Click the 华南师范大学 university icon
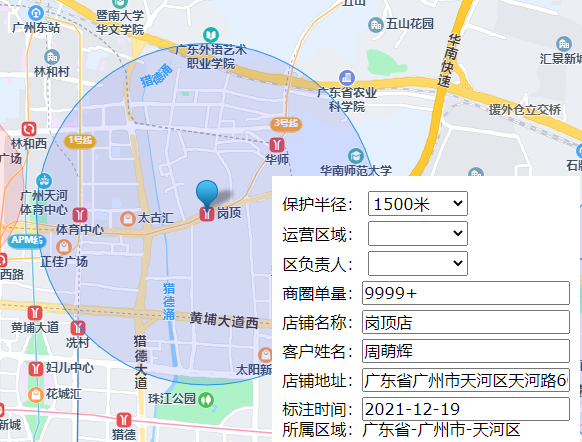This screenshot has height=442, width=582. pyautogui.click(x=356, y=156)
